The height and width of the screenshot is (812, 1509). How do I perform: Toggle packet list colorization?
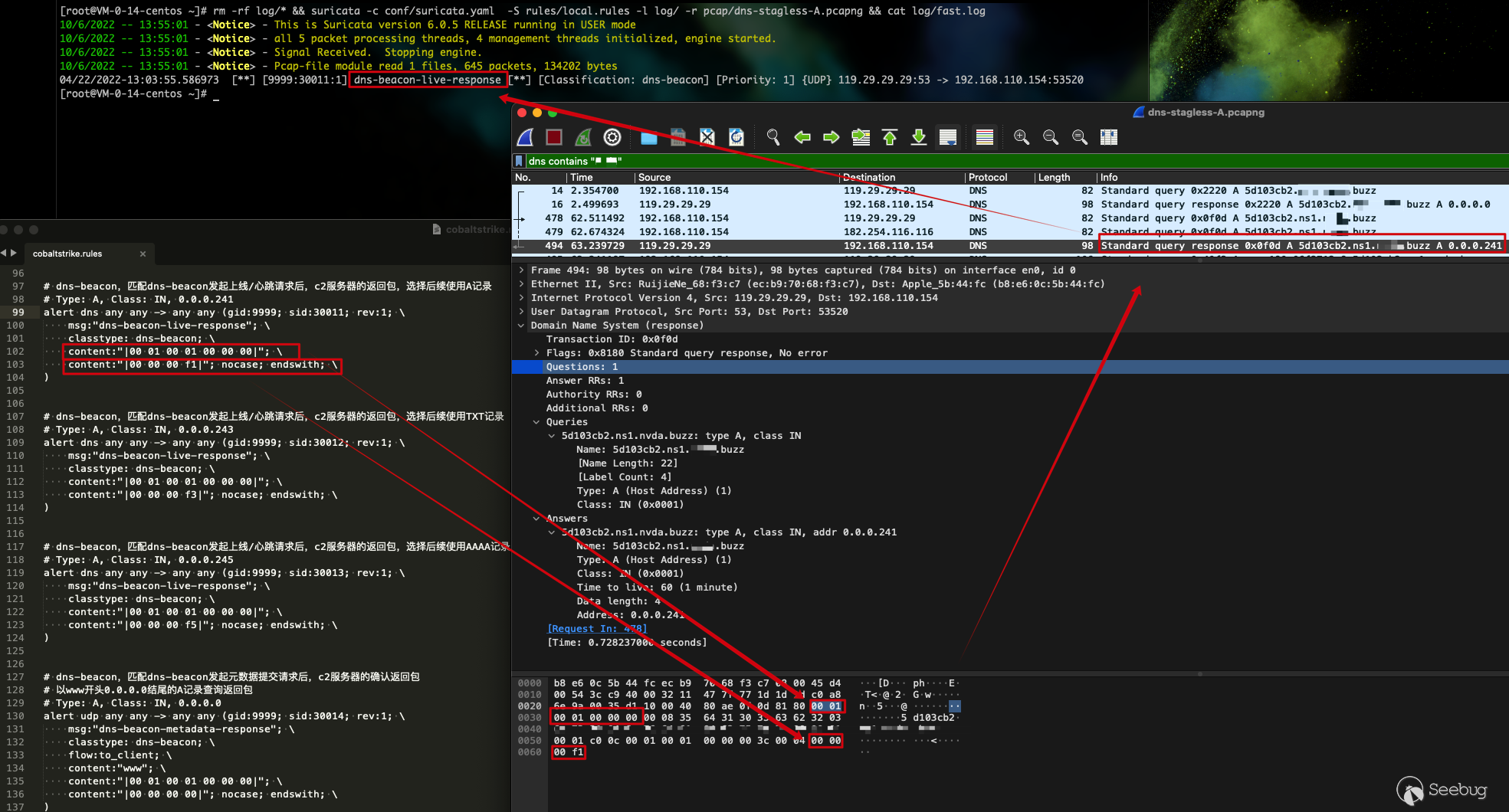[985, 137]
